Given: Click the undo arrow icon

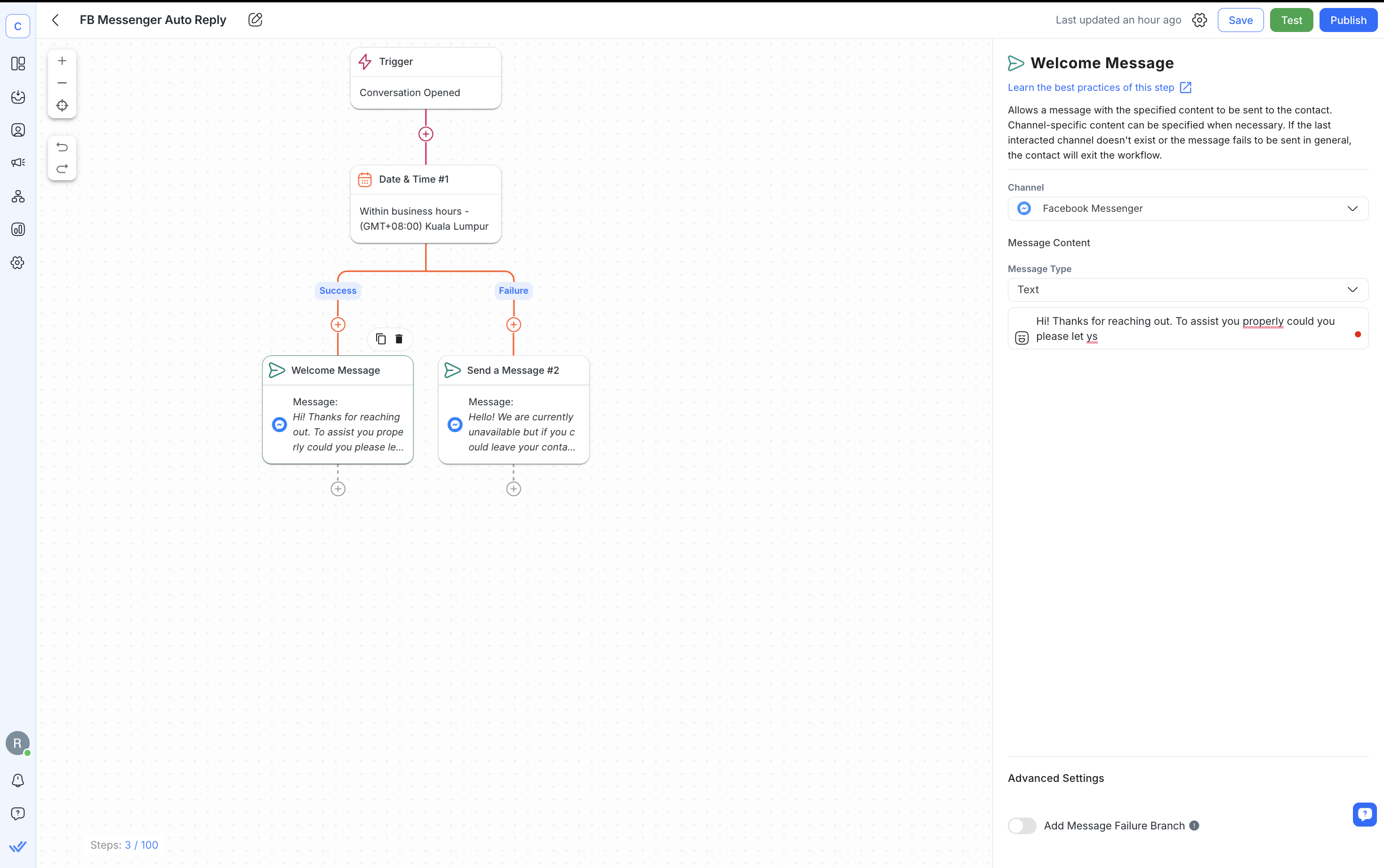Looking at the screenshot, I should coord(62,147).
